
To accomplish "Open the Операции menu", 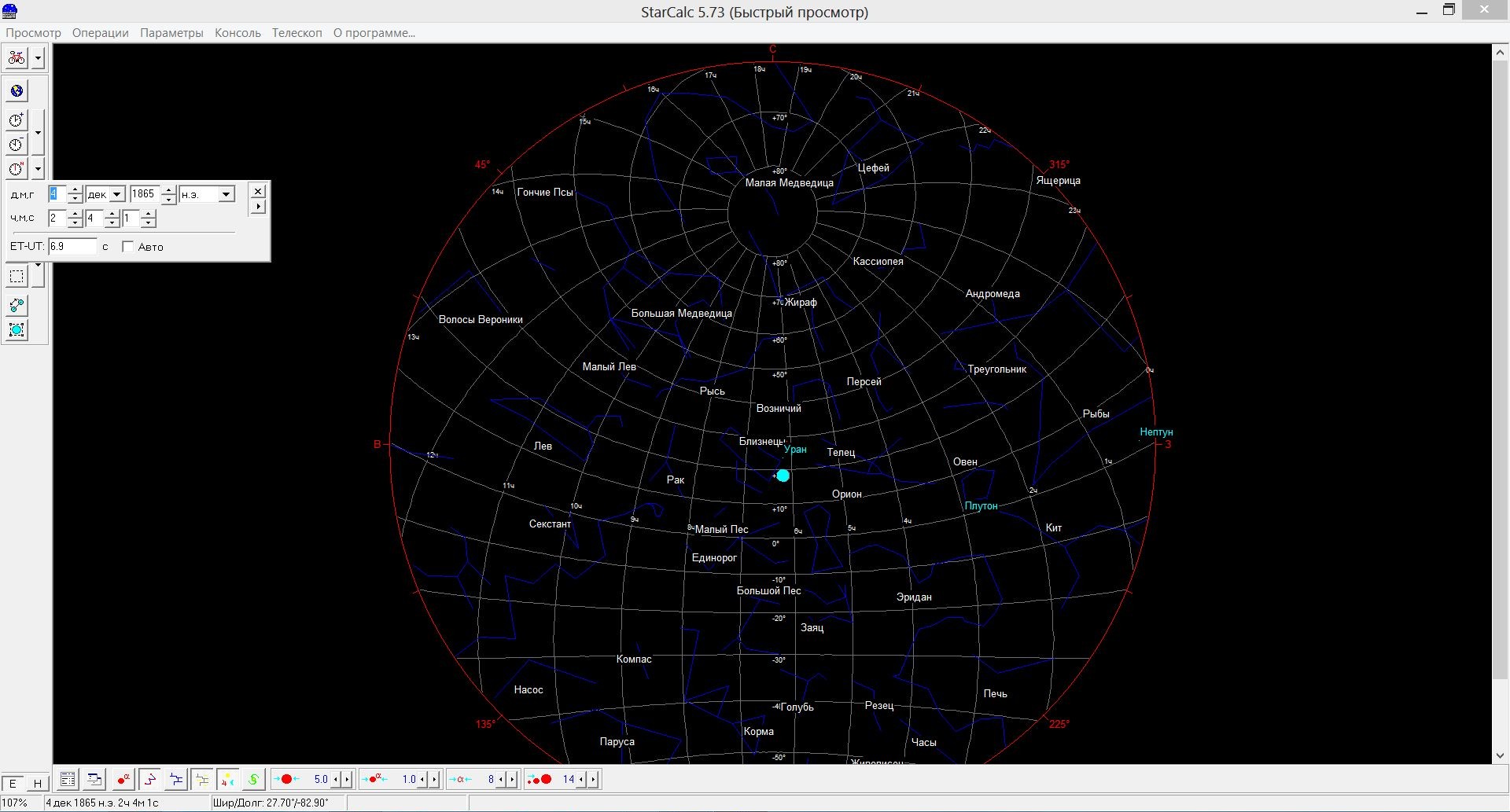I will click(x=101, y=33).
